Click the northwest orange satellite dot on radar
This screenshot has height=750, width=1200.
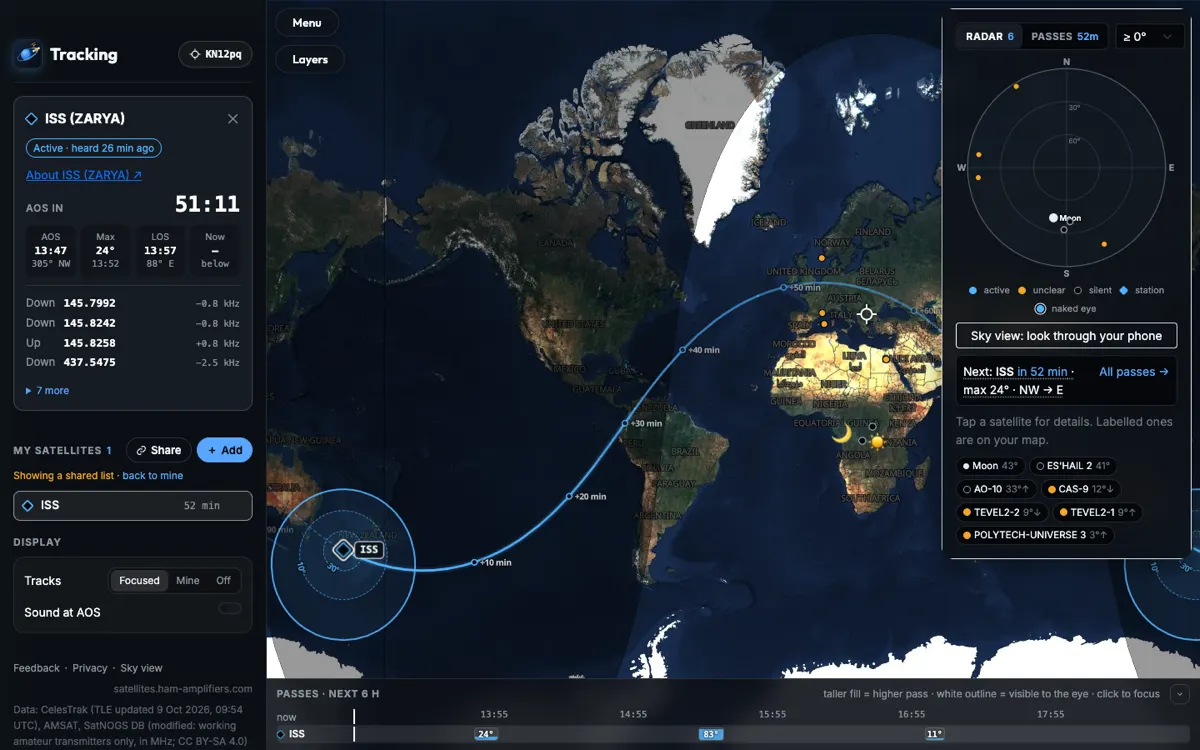(x=1017, y=86)
